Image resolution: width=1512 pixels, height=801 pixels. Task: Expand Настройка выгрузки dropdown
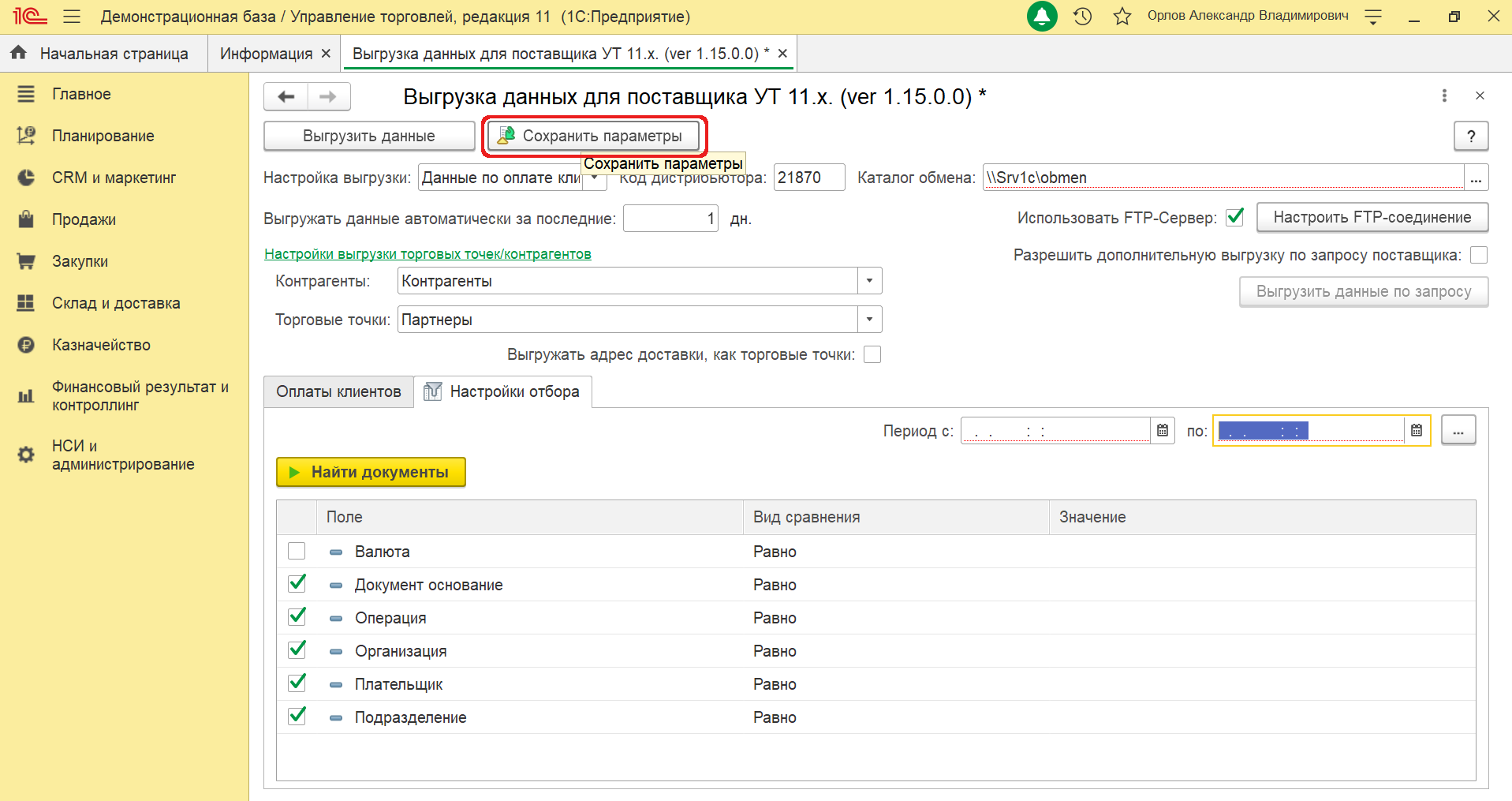pyautogui.click(x=595, y=178)
